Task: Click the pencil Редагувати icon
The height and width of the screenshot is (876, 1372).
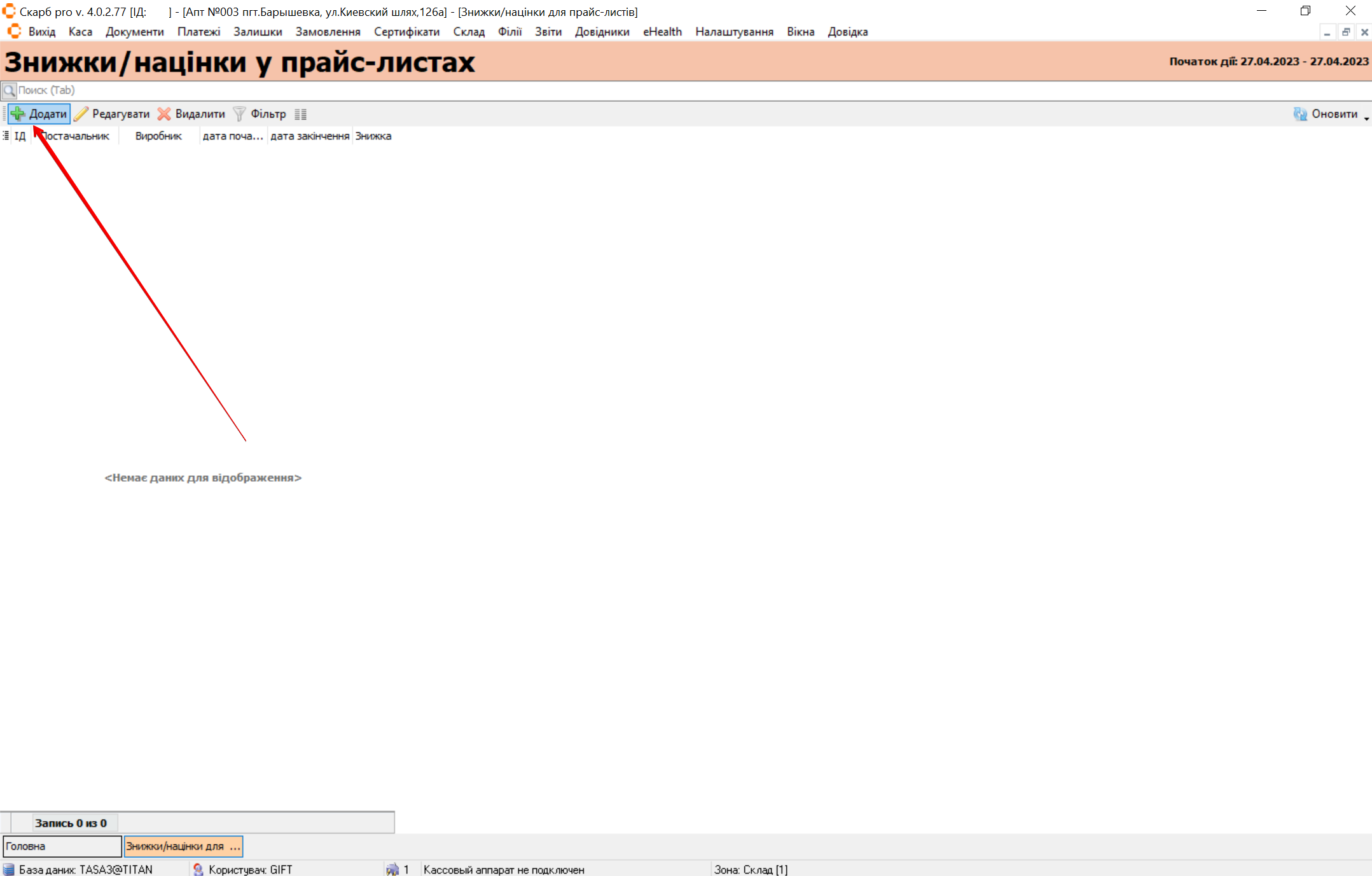Action: pos(81,114)
